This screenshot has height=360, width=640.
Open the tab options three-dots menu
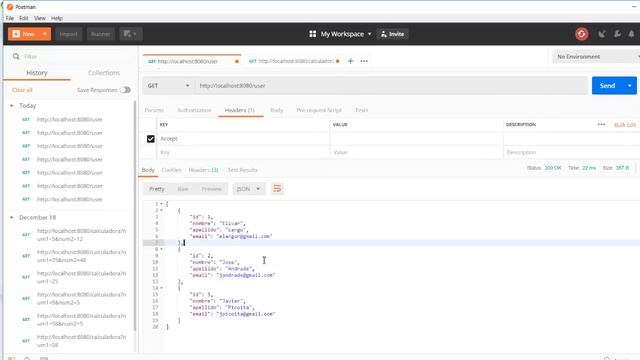pos(364,61)
